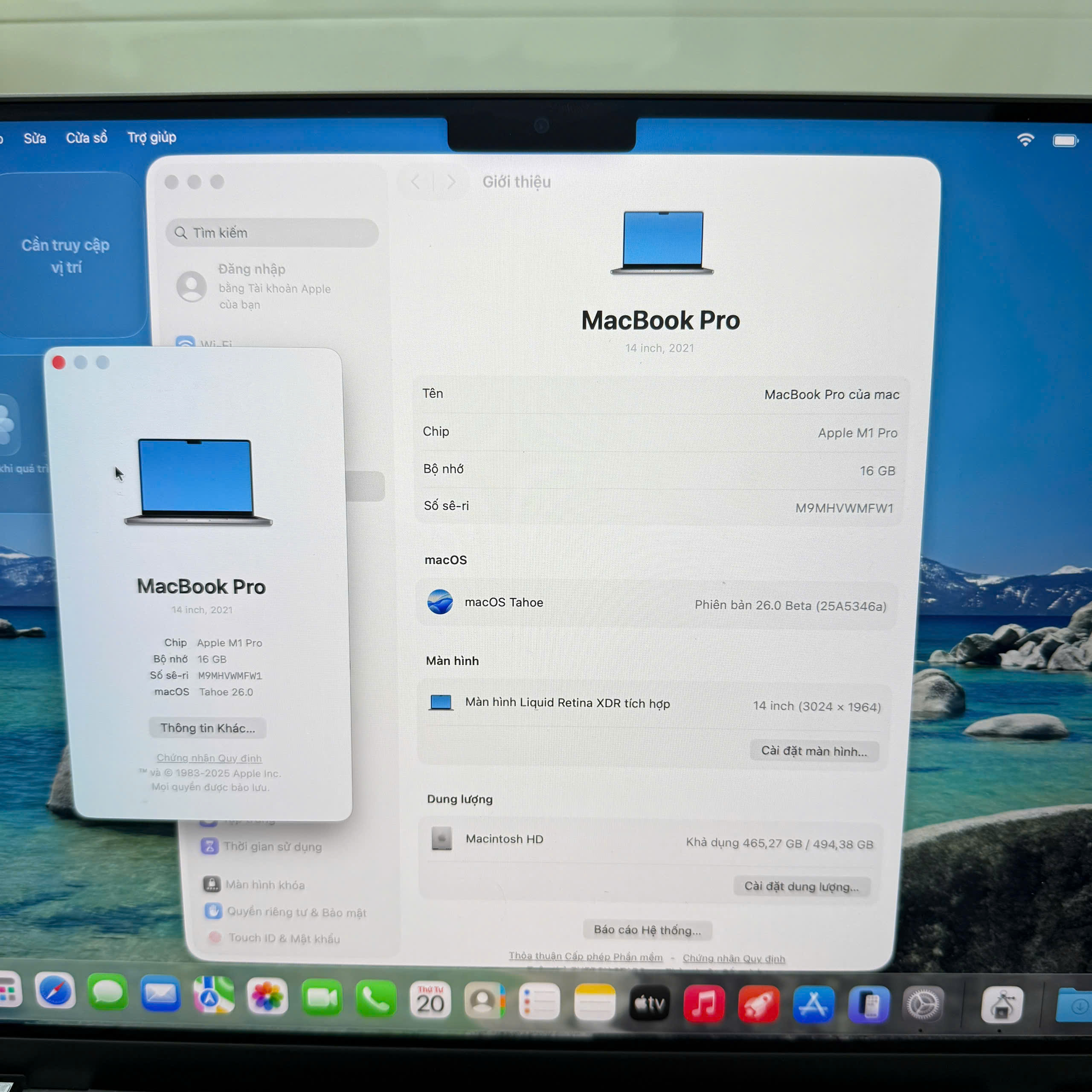Click Cần truy cập vị trí widget
Screen dimensions: 1092x1092
(x=66, y=256)
